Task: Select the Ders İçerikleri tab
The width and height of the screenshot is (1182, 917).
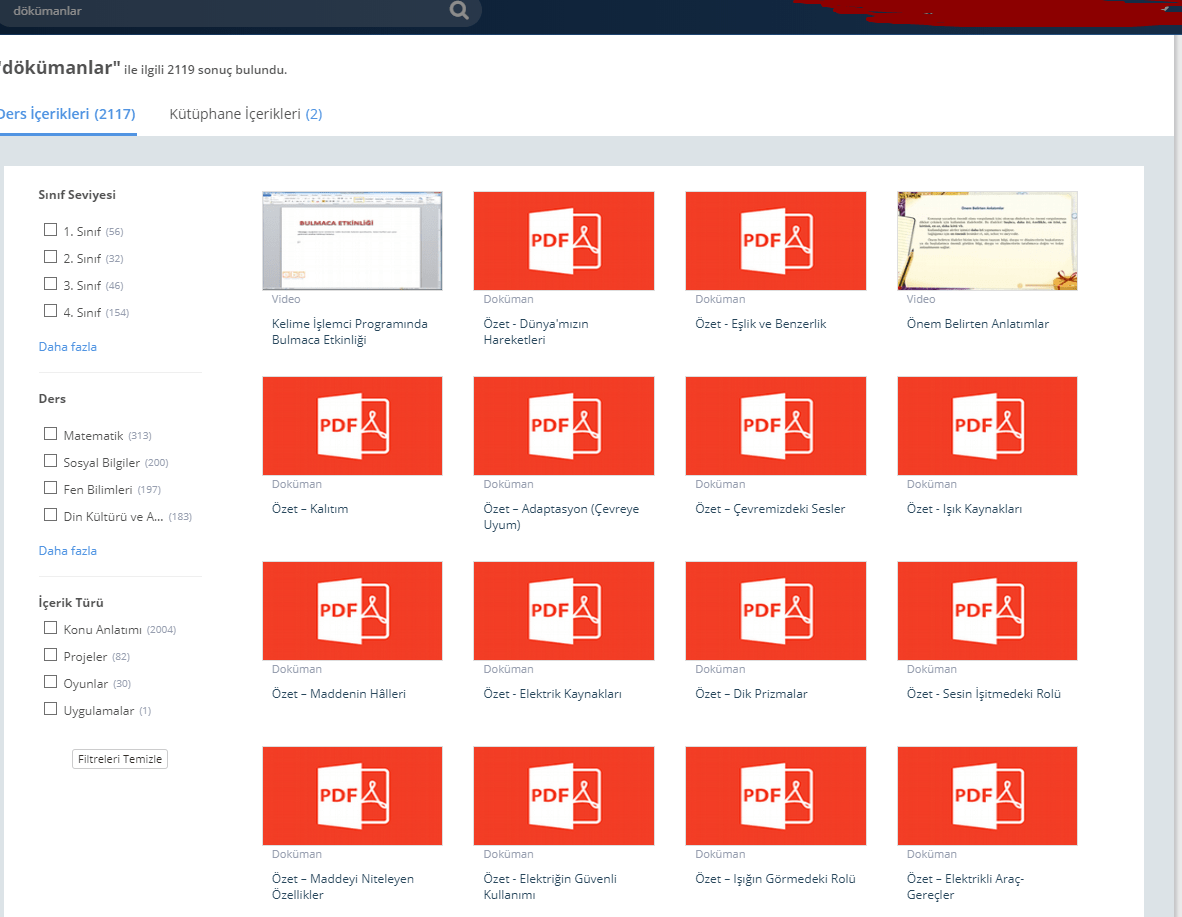Action: click(67, 114)
